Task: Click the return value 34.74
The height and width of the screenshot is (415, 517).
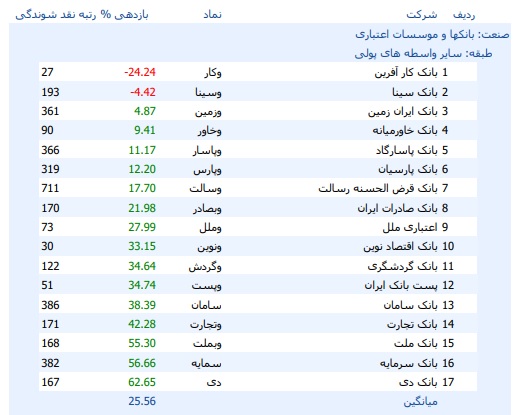Action: [142, 285]
